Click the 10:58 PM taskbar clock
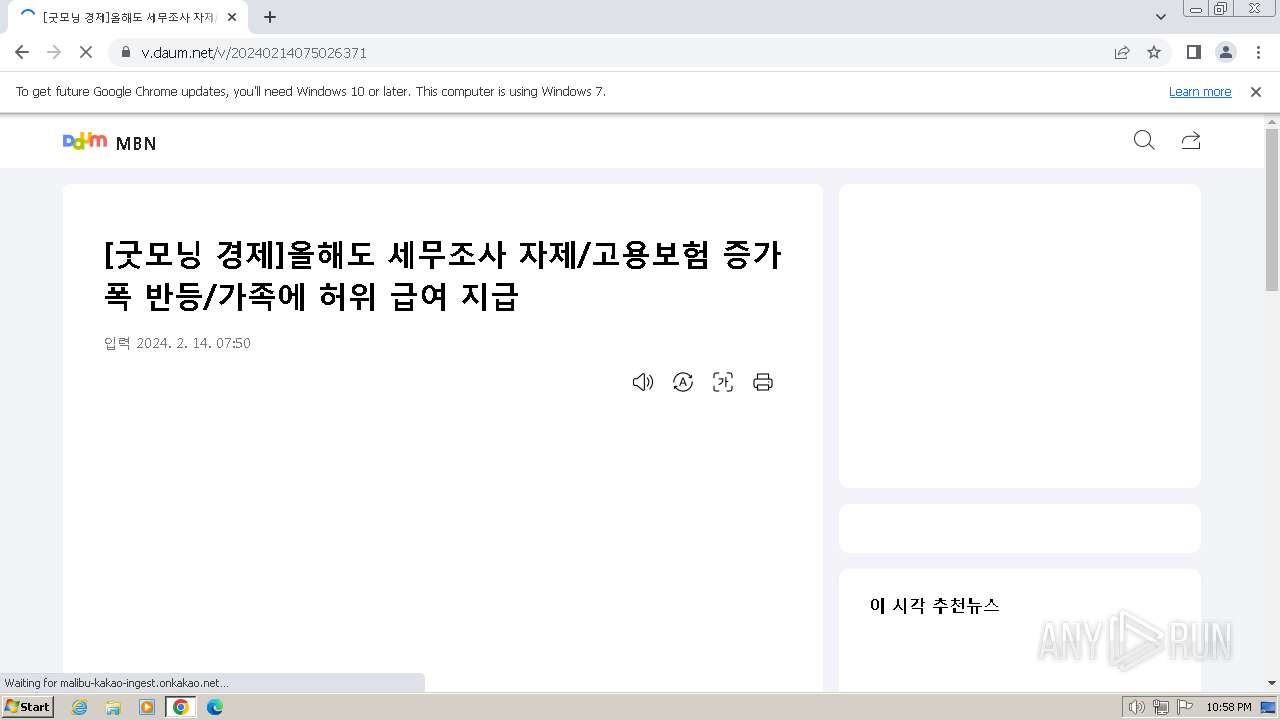 (1229, 707)
